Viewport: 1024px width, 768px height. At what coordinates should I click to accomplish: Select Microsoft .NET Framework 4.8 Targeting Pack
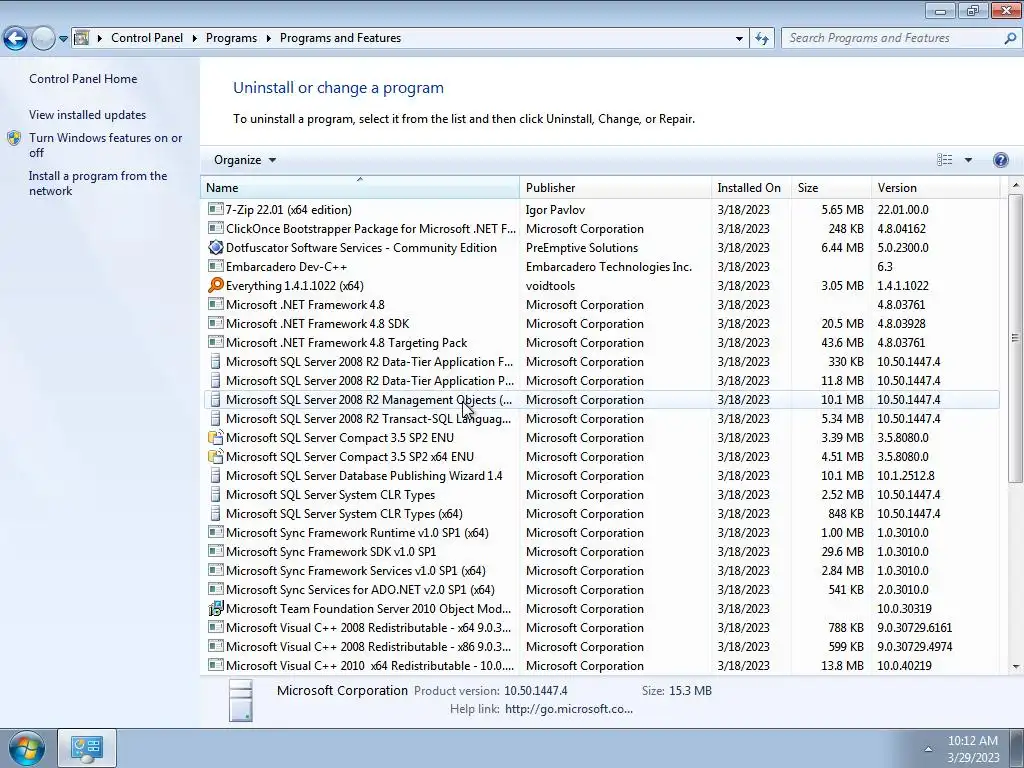click(x=601, y=342)
